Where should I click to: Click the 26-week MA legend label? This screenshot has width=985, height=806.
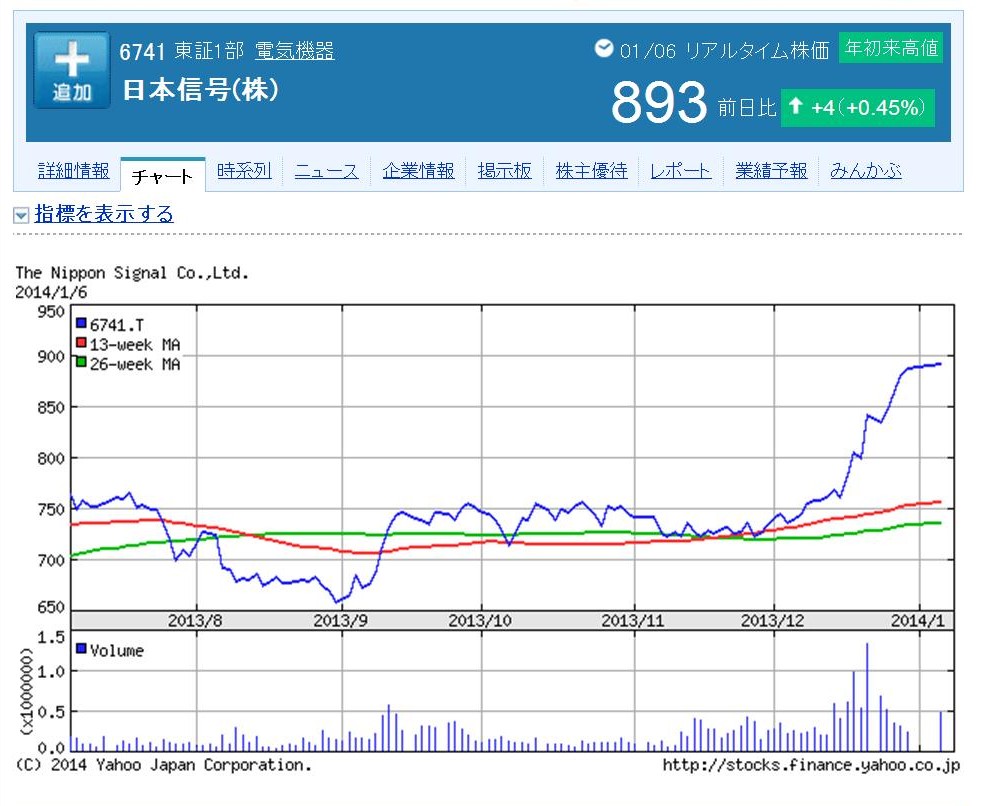tap(135, 364)
